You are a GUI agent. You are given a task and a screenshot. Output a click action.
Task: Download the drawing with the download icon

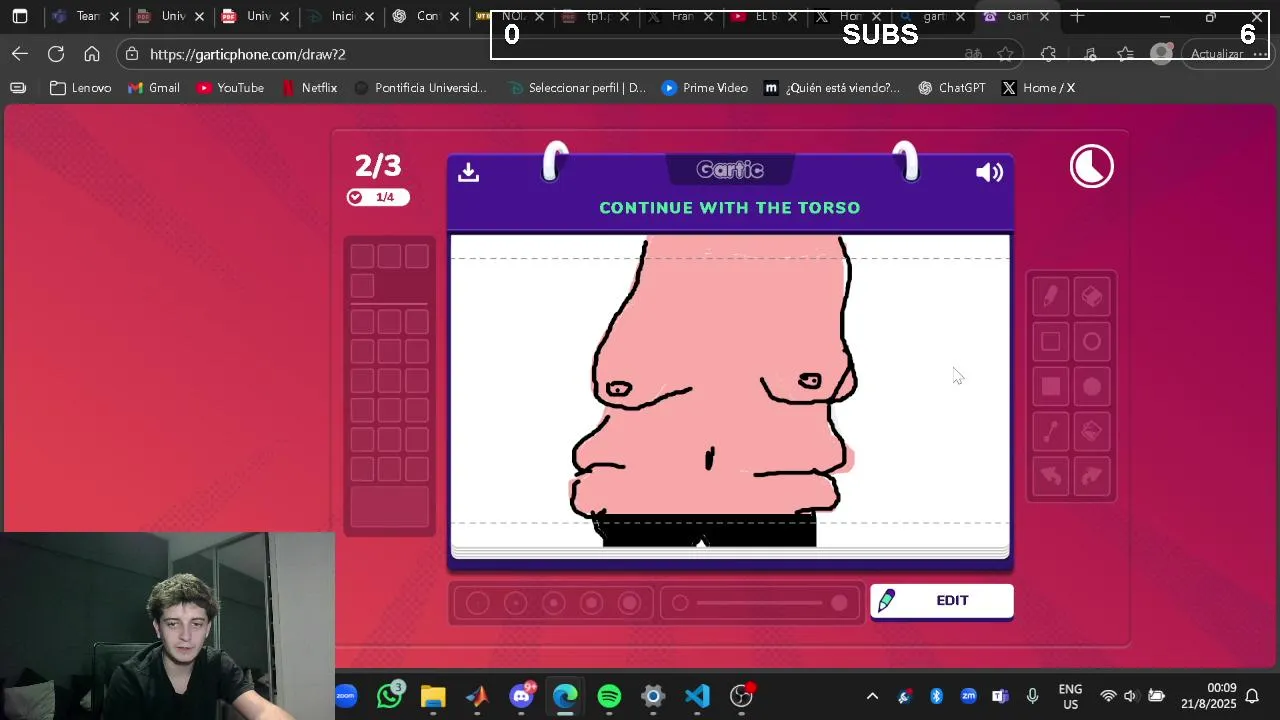click(468, 172)
